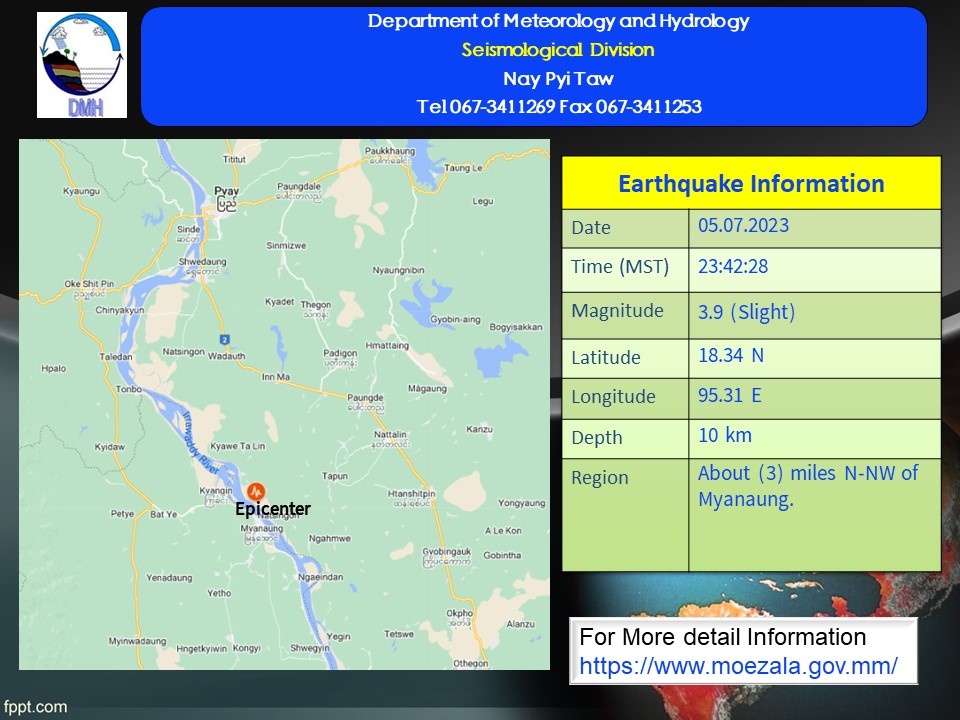Click the Gyobin-aing label on the map
The image size is (960, 720).
[455, 319]
